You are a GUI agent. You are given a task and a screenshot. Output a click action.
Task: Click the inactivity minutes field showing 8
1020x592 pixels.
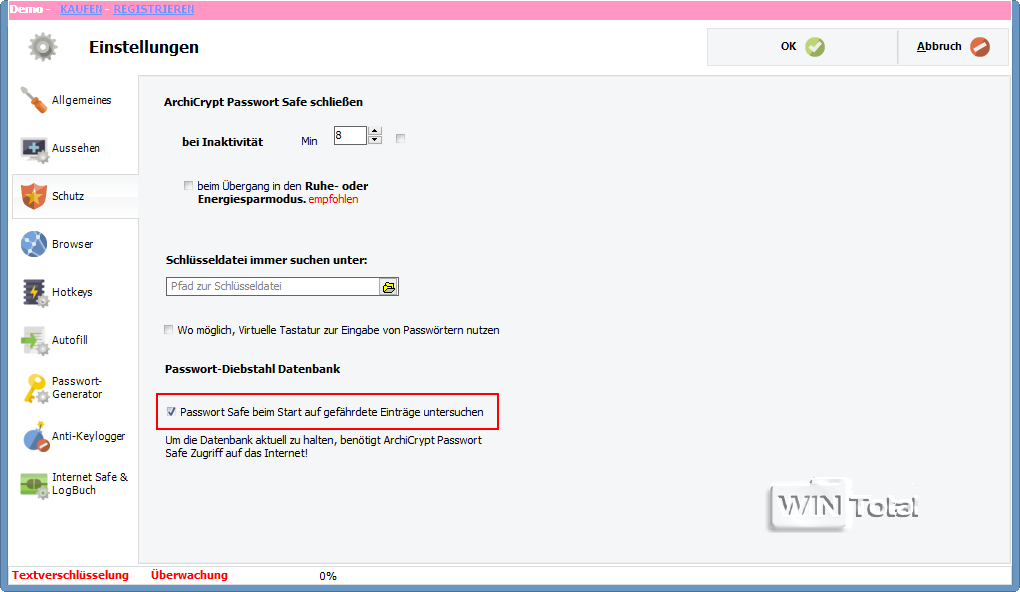pyautogui.click(x=351, y=135)
